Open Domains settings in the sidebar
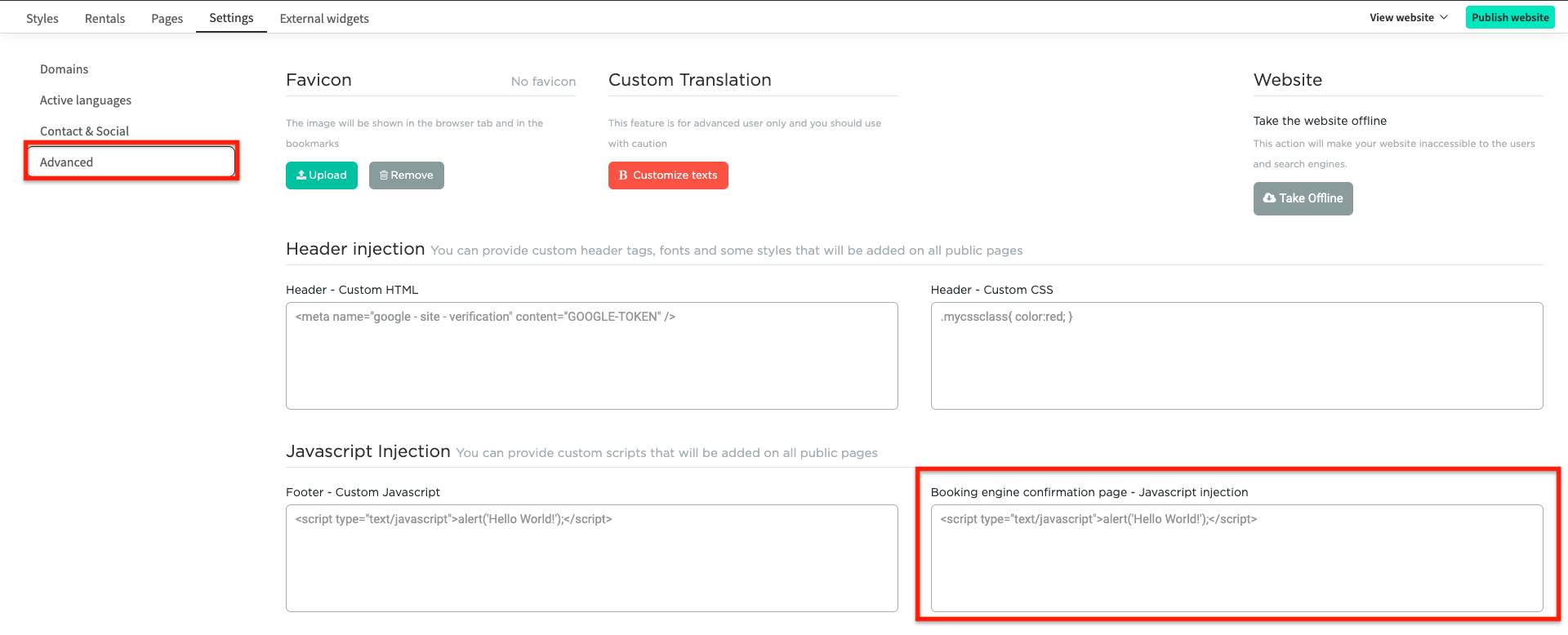1568x635 pixels. click(64, 69)
